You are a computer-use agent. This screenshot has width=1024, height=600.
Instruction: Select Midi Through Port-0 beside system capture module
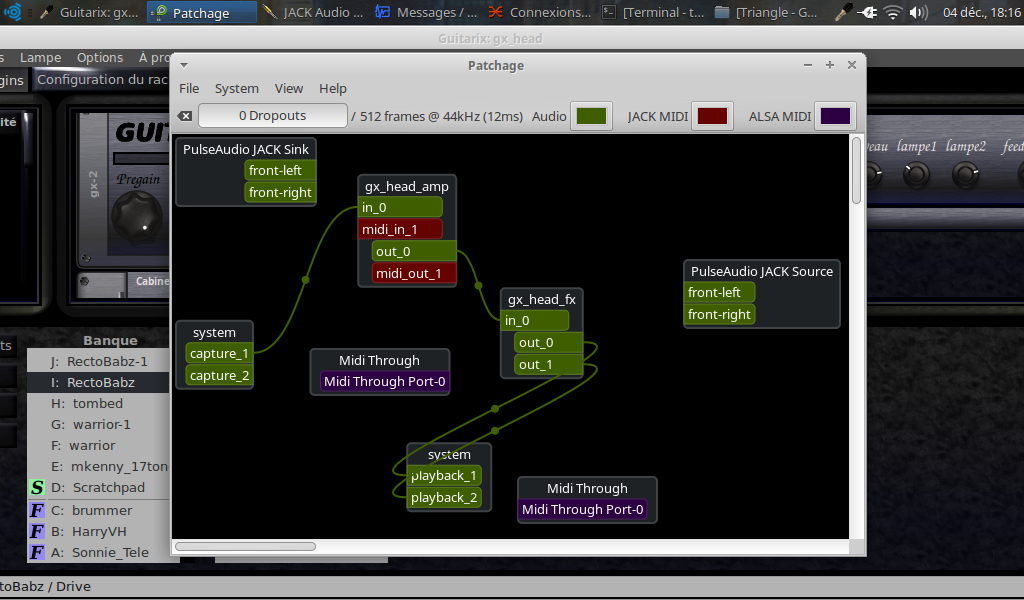tap(385, 382)
